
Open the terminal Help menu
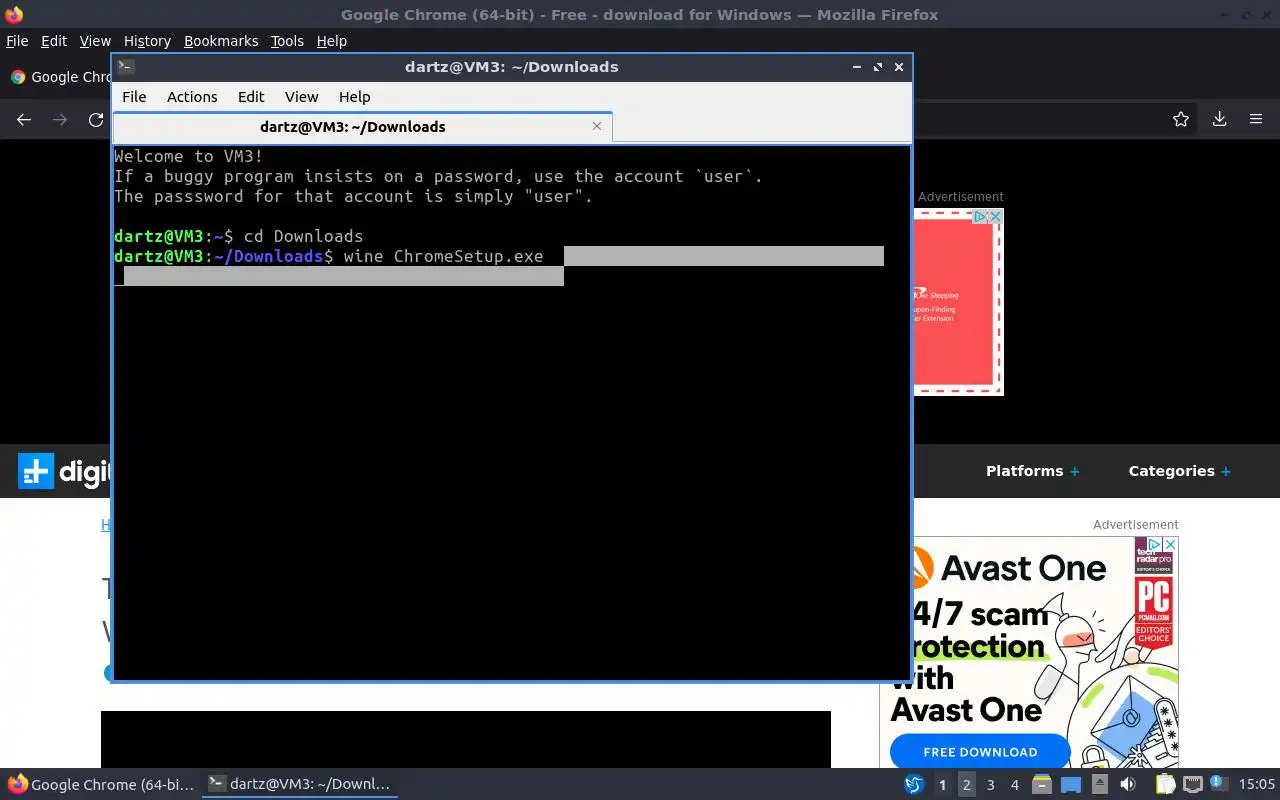354,97
